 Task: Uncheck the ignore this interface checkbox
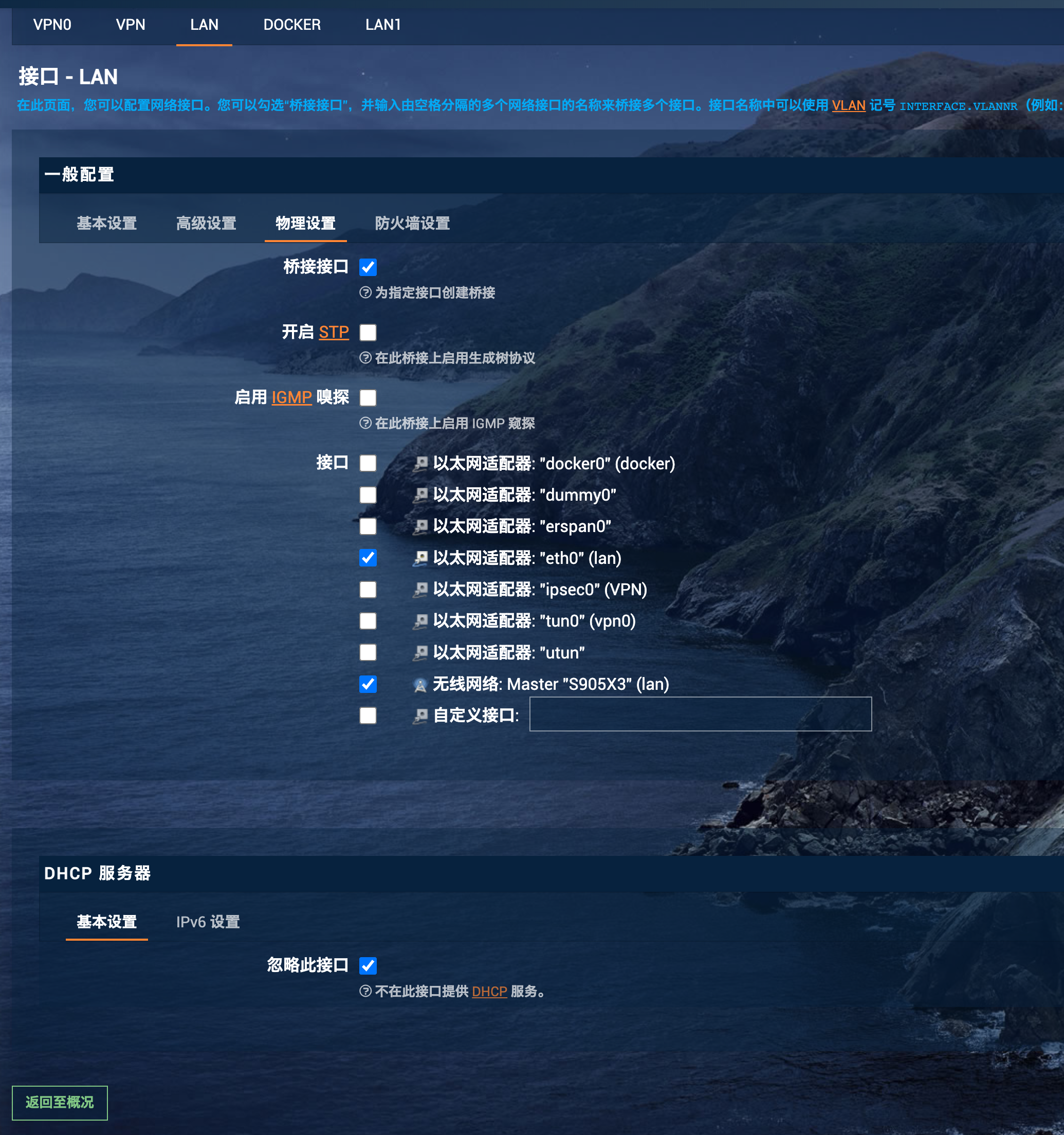(x=368, y=965)
